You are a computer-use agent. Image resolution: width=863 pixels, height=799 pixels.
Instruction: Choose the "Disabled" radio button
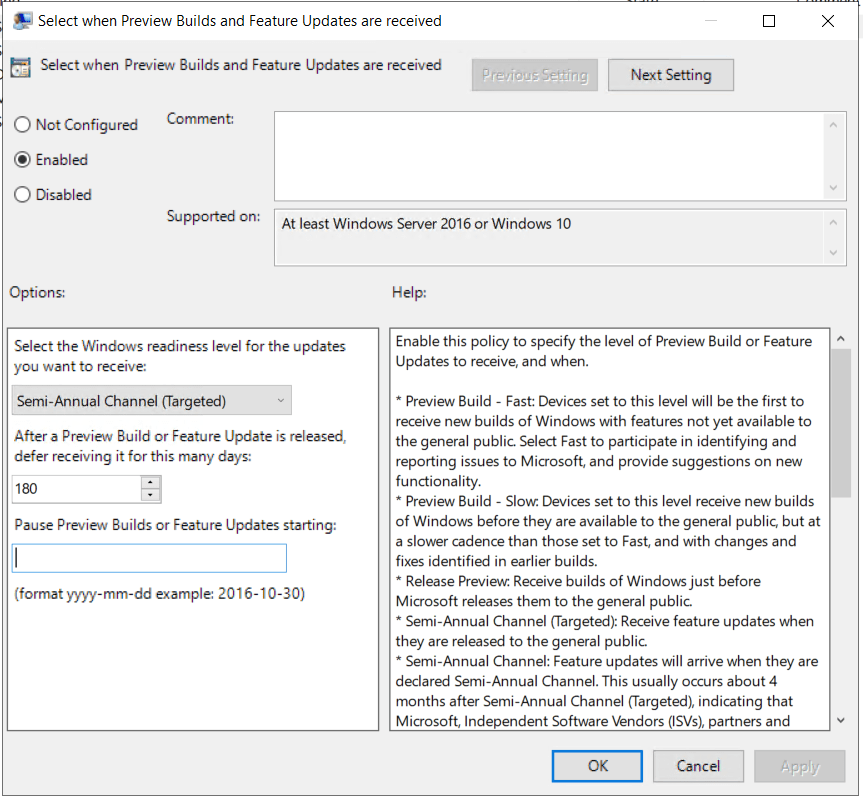tap(21, 194)
